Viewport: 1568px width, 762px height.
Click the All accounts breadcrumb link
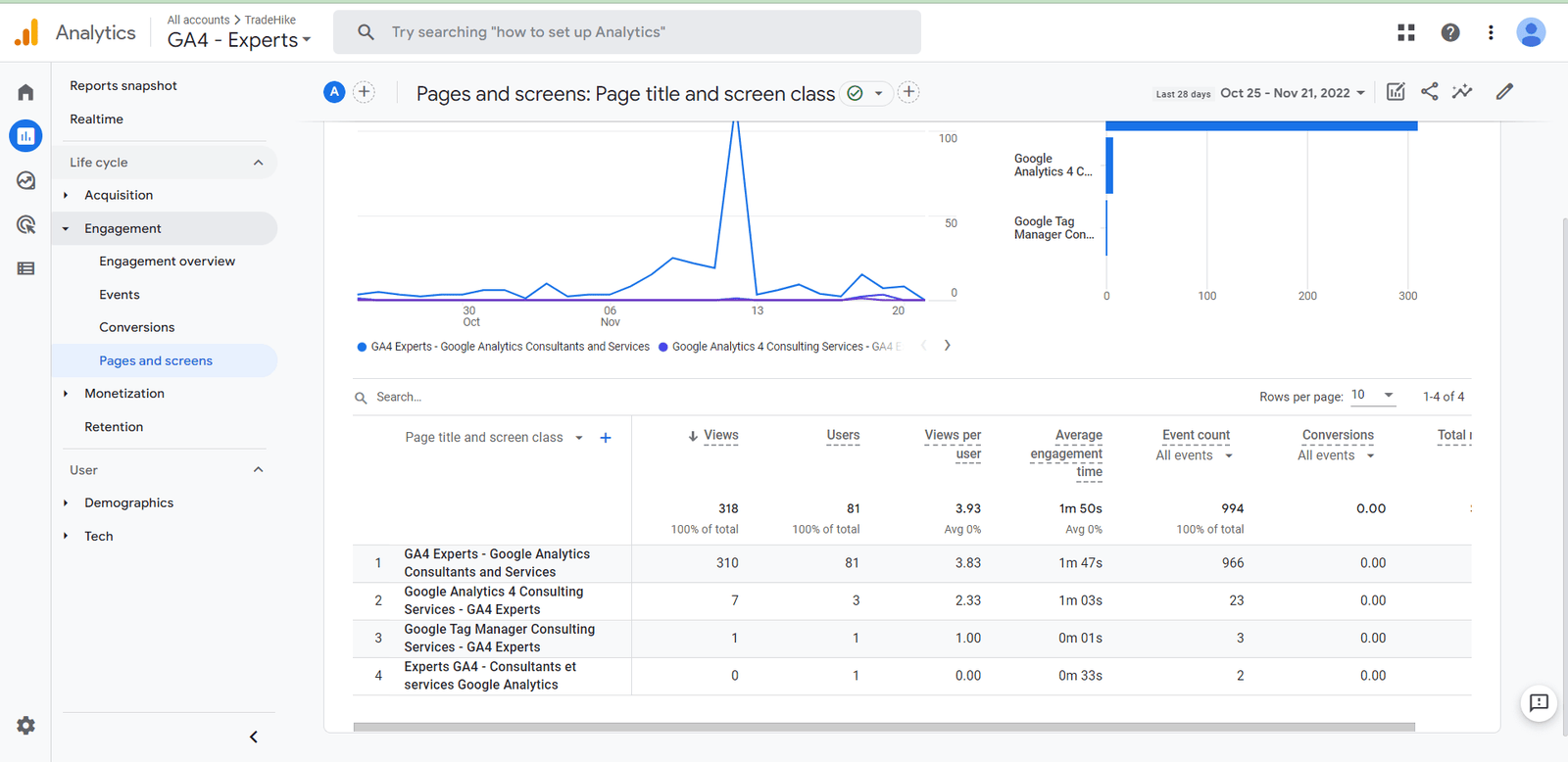198,20
